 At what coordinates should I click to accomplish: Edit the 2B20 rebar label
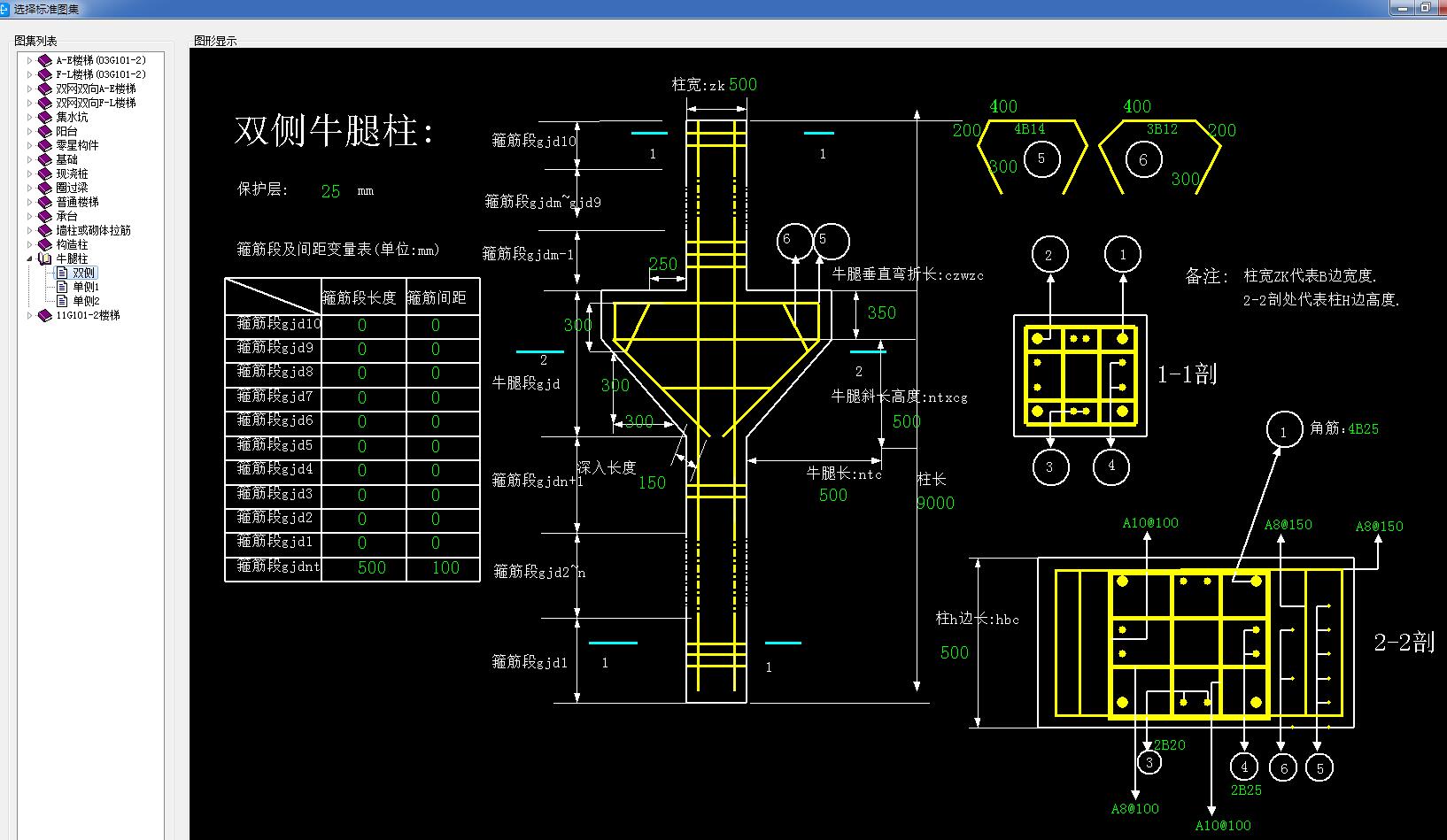1169,745
